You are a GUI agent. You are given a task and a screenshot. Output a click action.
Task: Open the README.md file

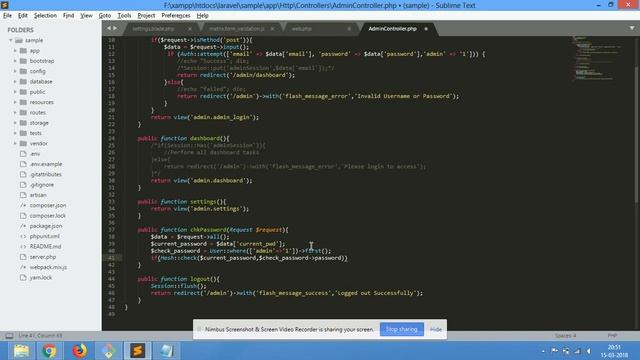pyautogui.click(x=45, y=247)
